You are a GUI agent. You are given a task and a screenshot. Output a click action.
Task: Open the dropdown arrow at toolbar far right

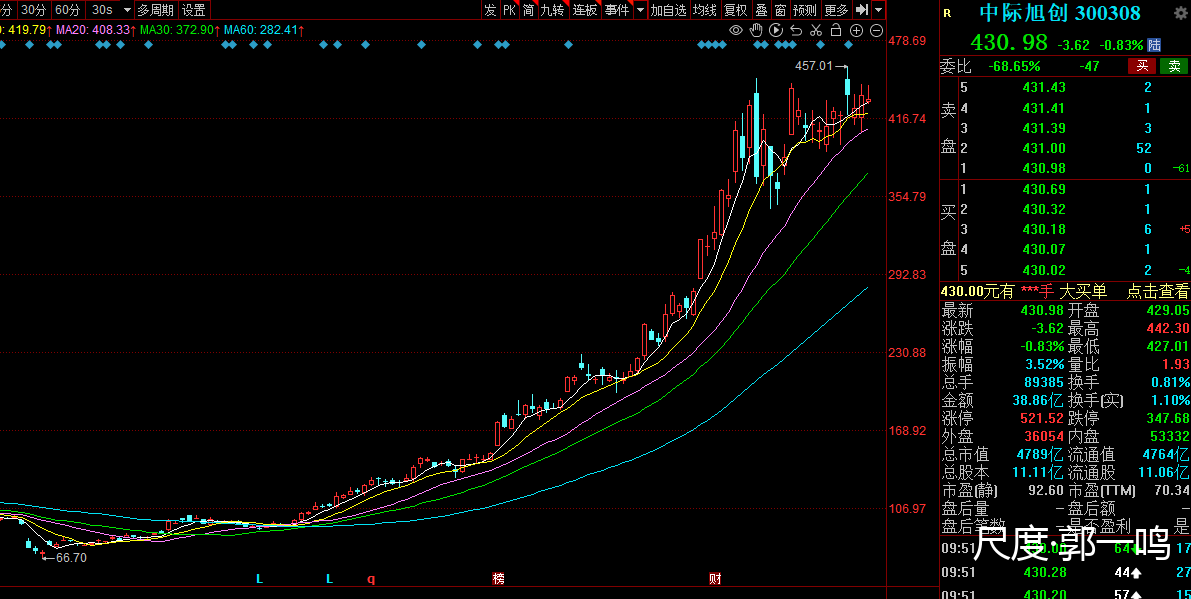pyautogui.click(x=878, y=10)
